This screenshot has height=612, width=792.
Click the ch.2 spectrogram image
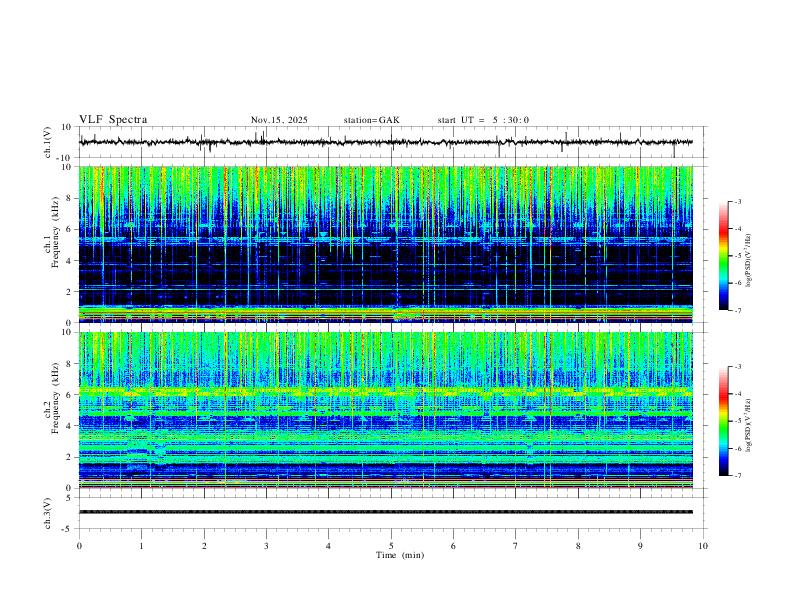point(386,410)
